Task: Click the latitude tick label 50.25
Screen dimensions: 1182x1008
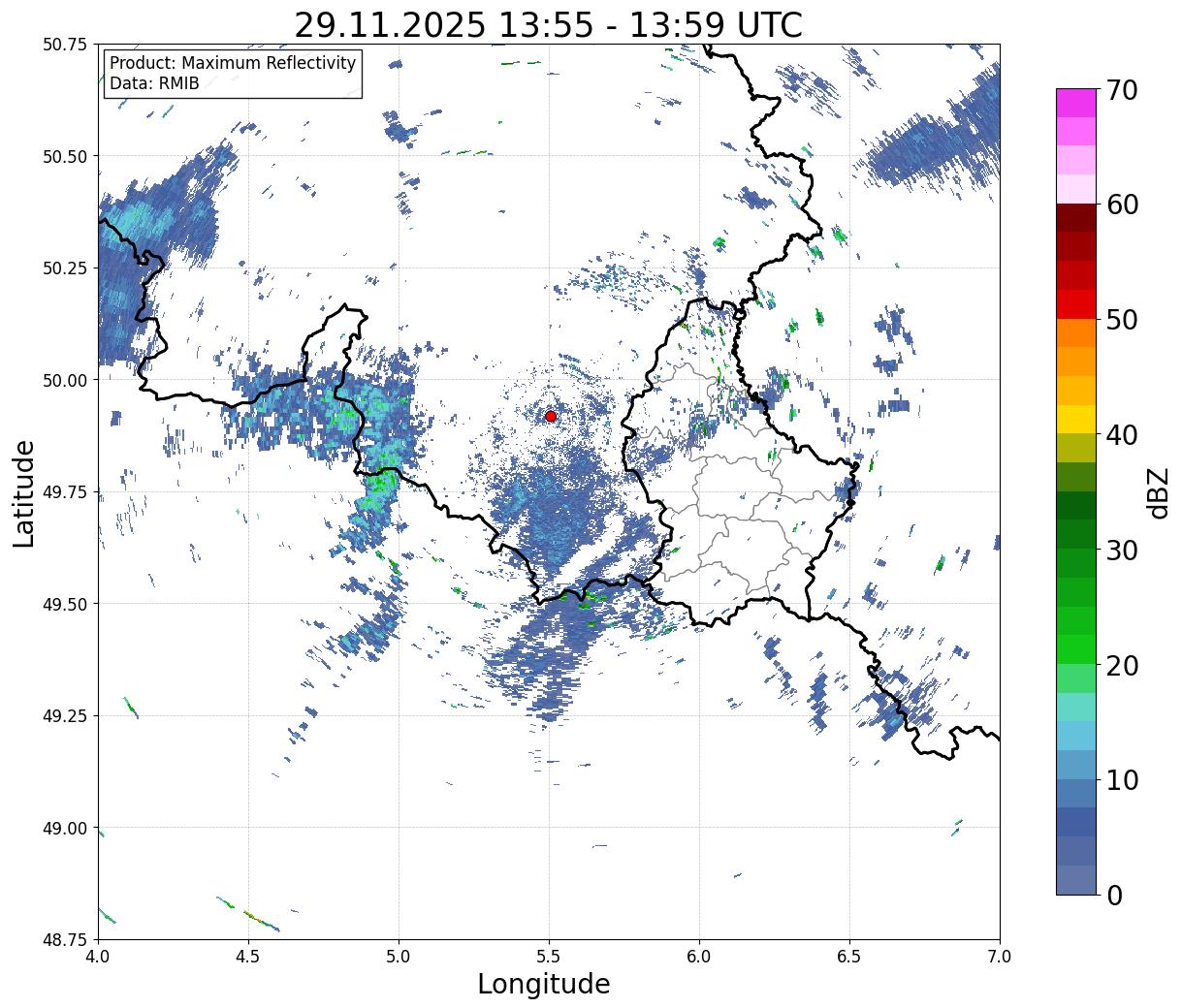Action: click(67, 268)
